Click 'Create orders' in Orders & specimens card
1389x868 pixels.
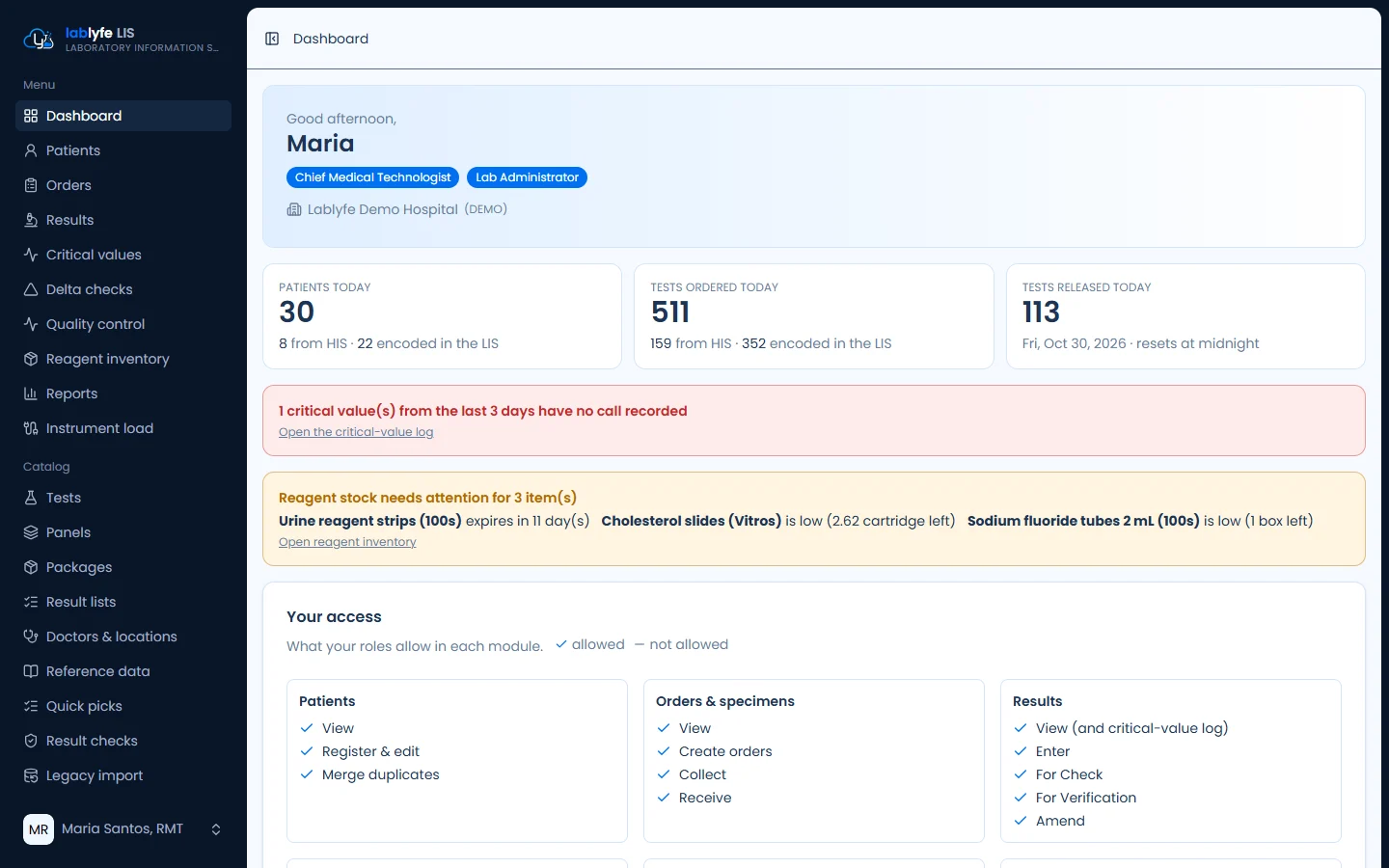(x=725, y=751)
